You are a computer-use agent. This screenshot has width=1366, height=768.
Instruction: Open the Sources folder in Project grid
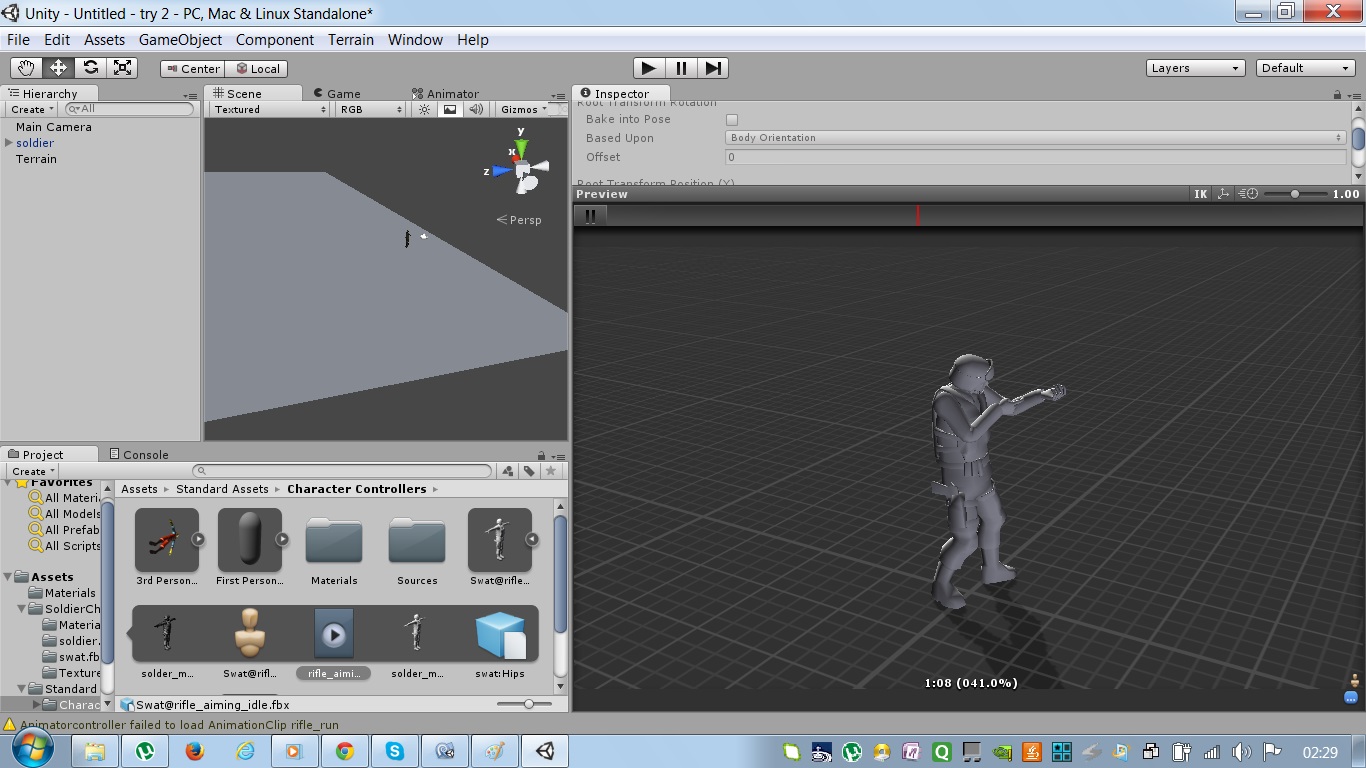(x=417, y=540)
